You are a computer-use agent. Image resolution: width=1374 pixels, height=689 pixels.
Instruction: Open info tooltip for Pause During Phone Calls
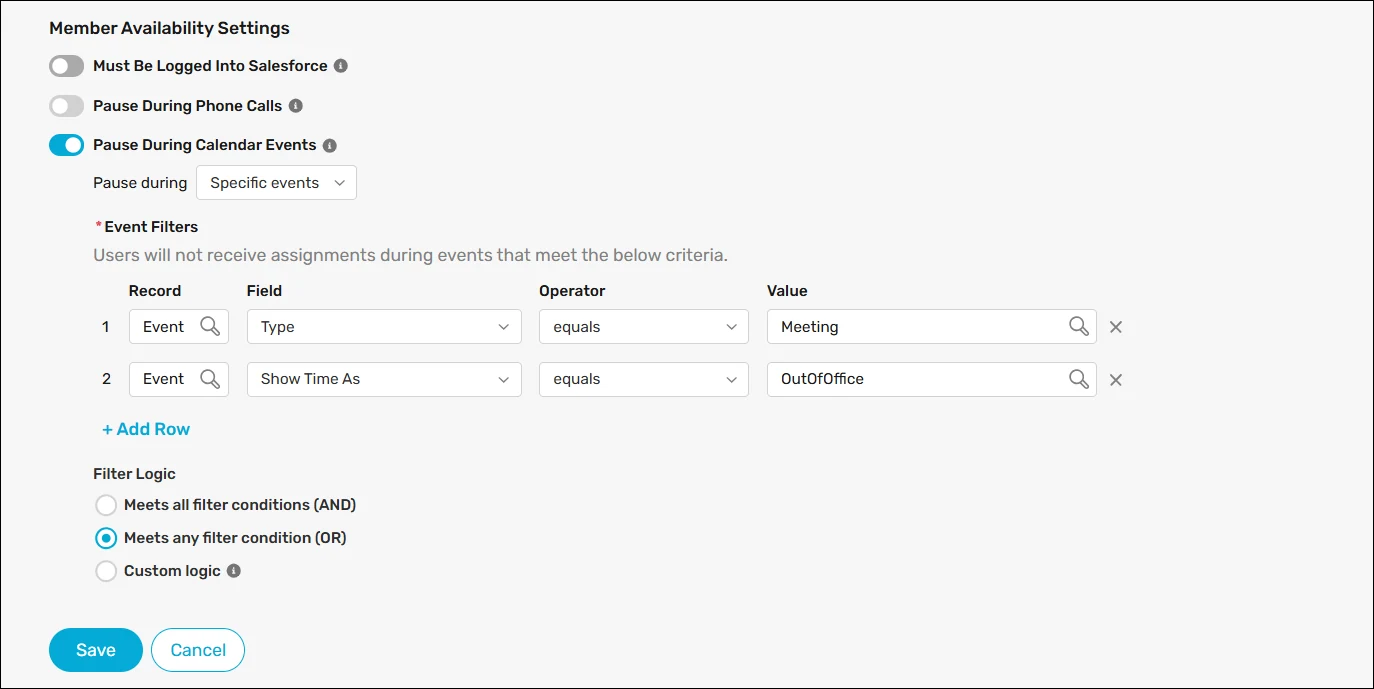coord(296,106)
